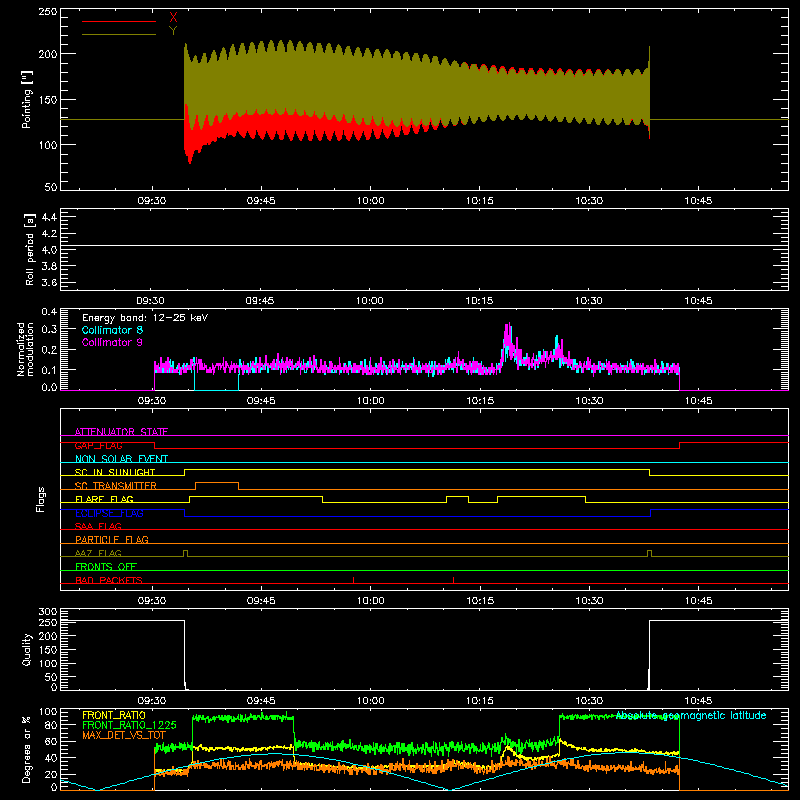This screenshot has height=800, width=800.
Task: Select the cyan Collimator 8 legend entry
Action: (x=112, y=330)
